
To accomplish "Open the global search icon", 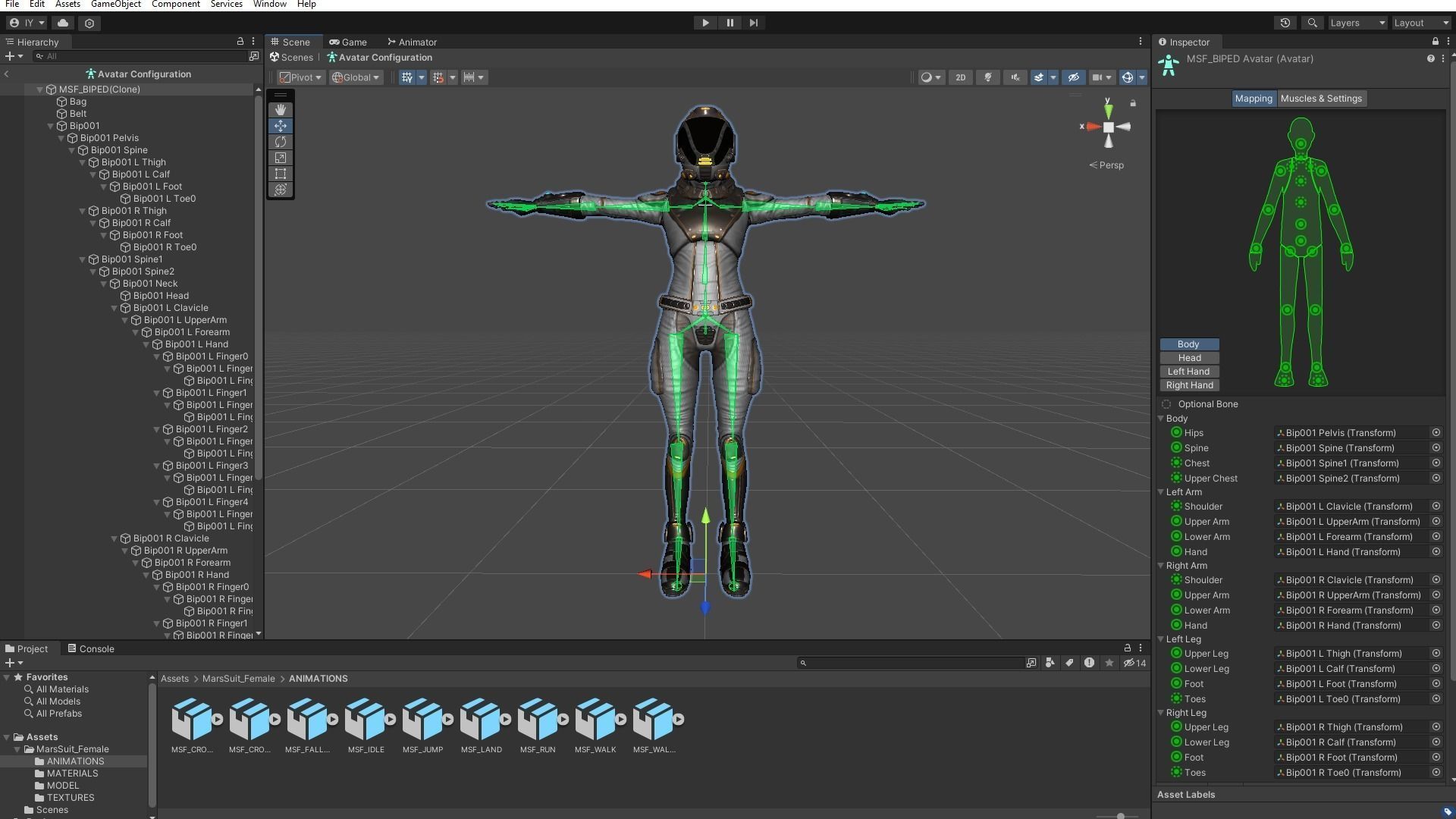I will tap(1313, 23).
